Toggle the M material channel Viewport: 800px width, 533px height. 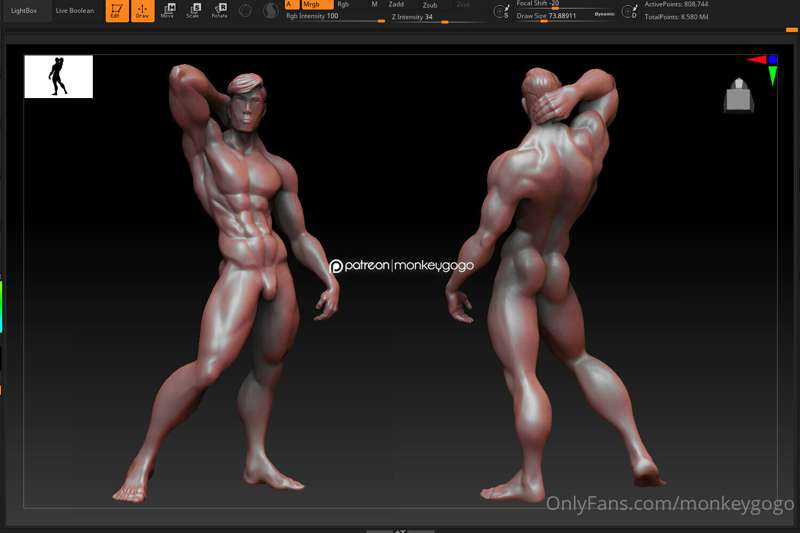click(x=374, y=4)
